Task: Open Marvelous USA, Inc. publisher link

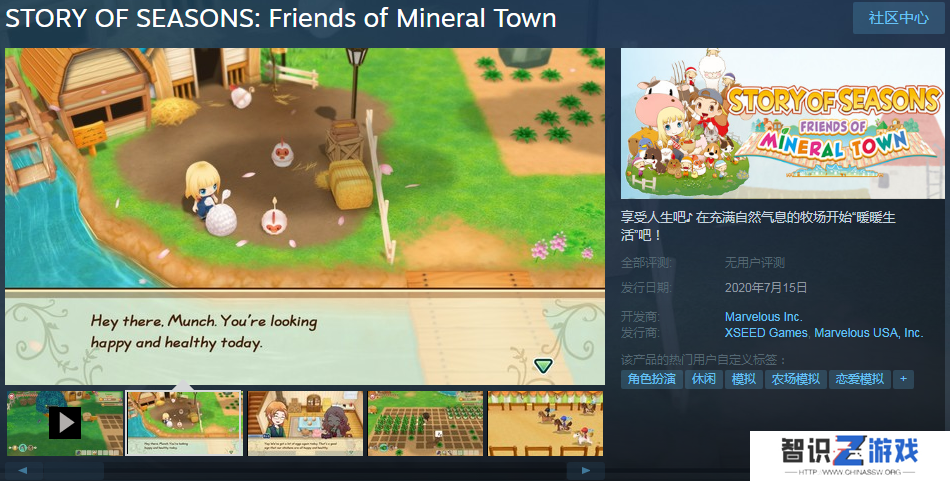Action: [x=868, y=333]
